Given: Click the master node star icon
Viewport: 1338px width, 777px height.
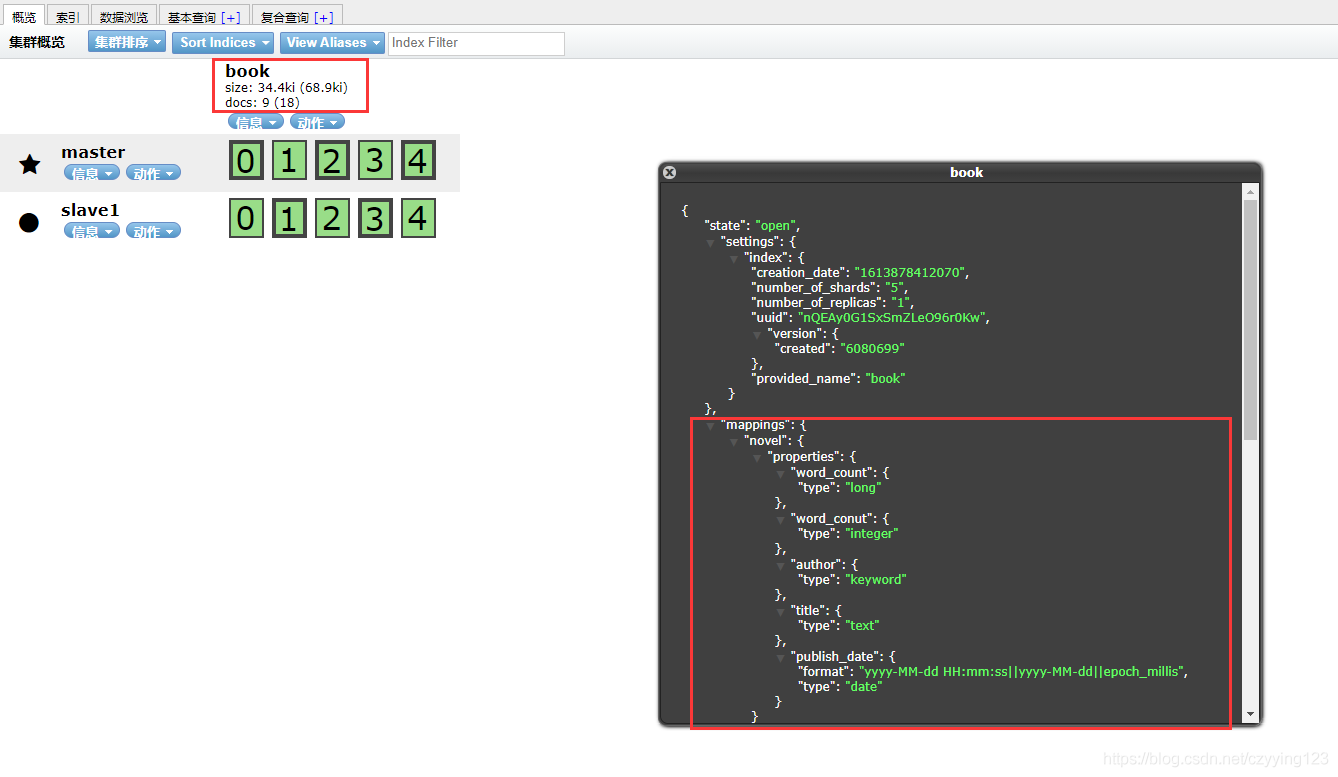Looking at the screenshot, I should [30, 164].
